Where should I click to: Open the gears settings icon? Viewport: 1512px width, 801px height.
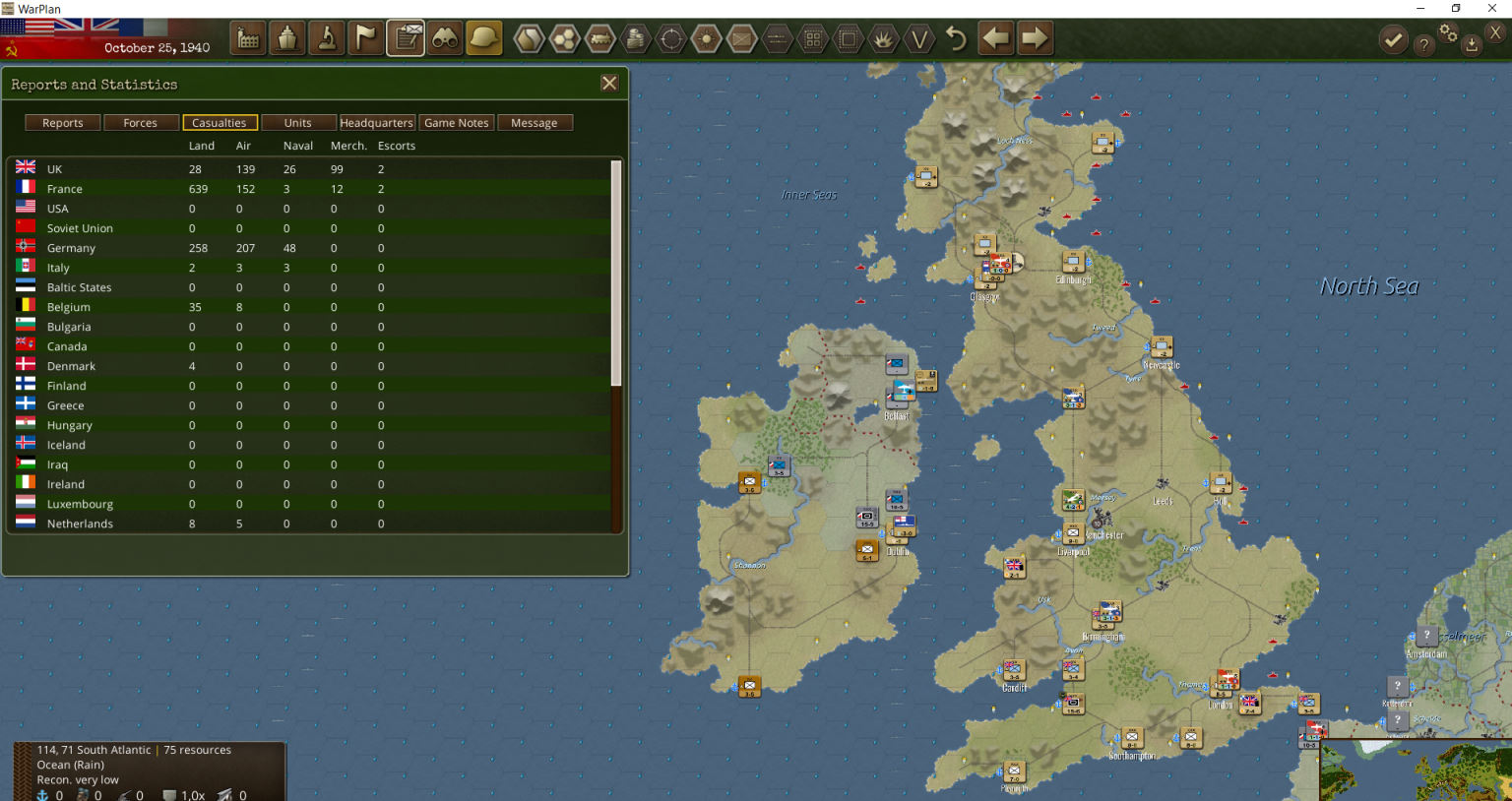click(x=1448, y=32)
